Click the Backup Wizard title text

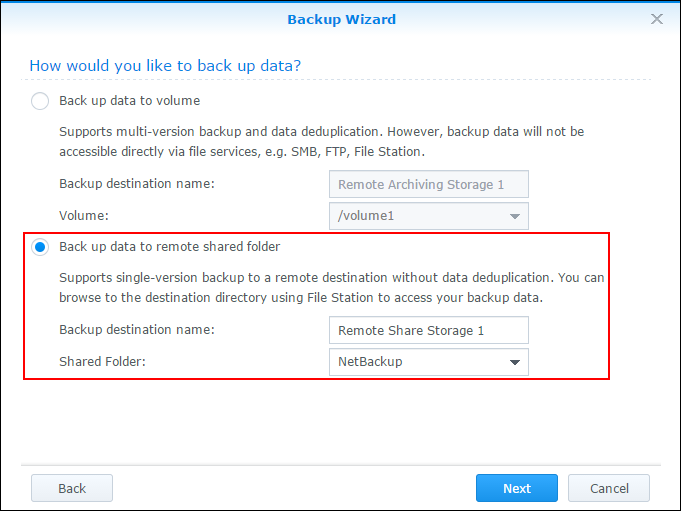click(341, 20)
